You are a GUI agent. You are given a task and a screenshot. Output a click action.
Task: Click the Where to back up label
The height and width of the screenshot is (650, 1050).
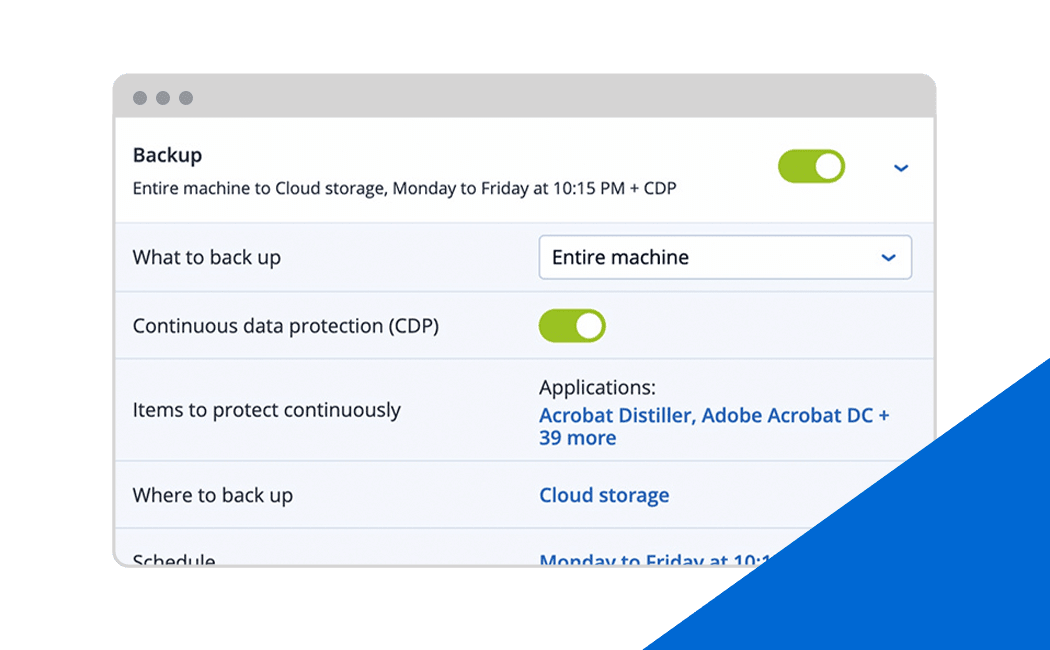213,495
